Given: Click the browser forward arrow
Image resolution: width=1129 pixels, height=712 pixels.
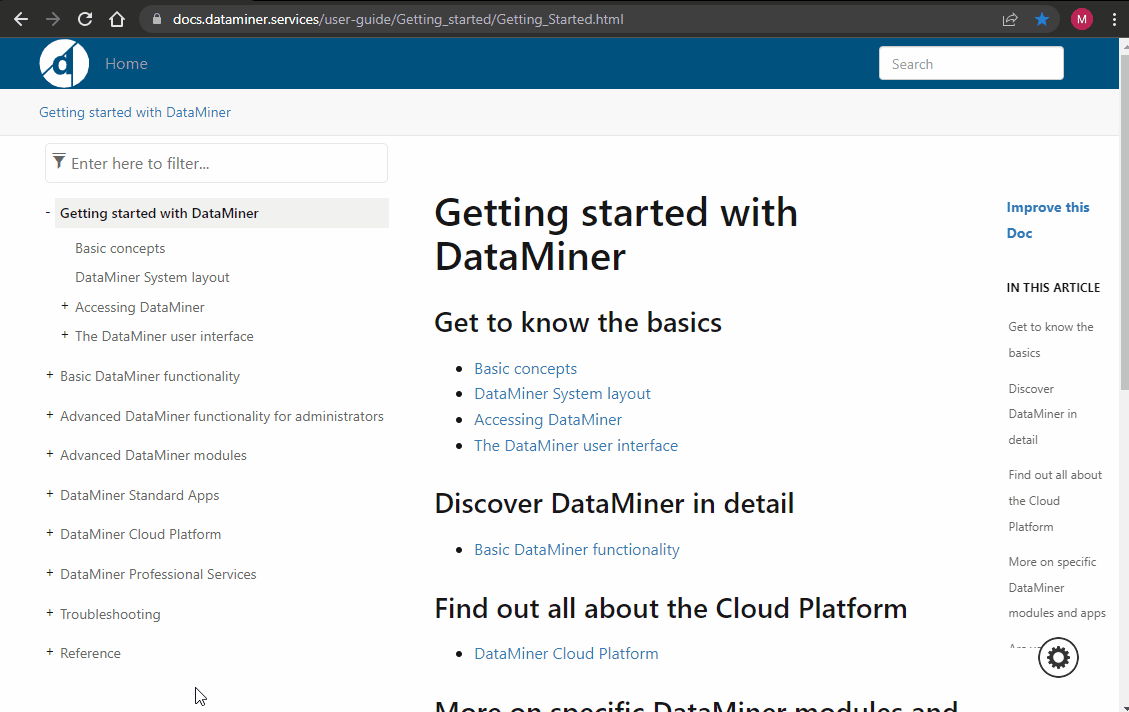Looking at the screenshot, I should [x=53, y=19].
